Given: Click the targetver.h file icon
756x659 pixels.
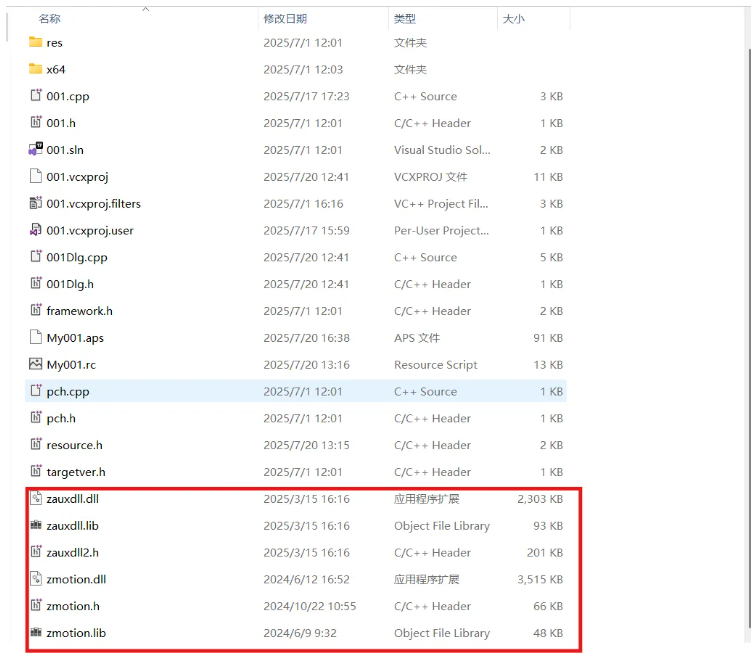Looking at the screenshot, I should click(36, 471).
